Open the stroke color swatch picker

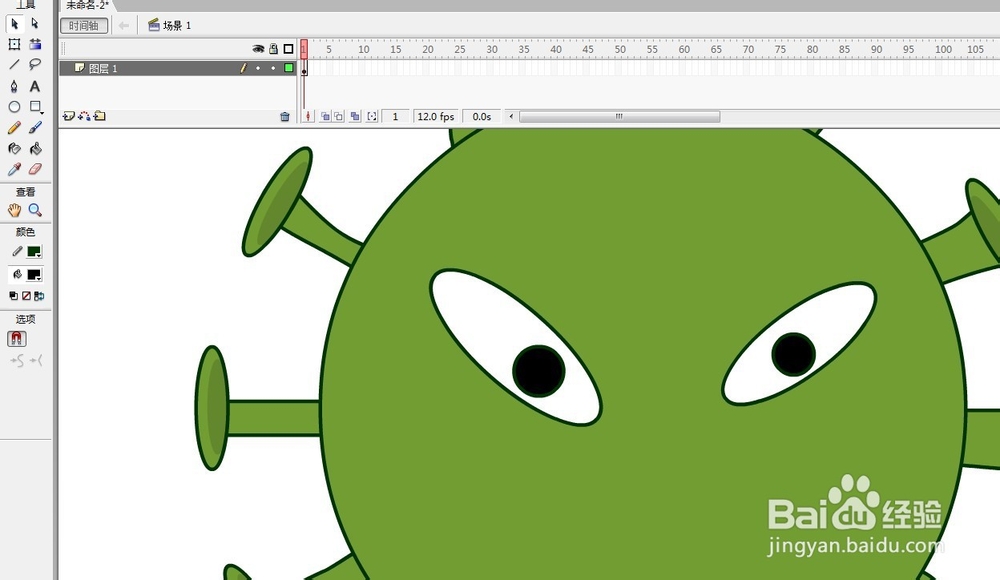(34, 252)
